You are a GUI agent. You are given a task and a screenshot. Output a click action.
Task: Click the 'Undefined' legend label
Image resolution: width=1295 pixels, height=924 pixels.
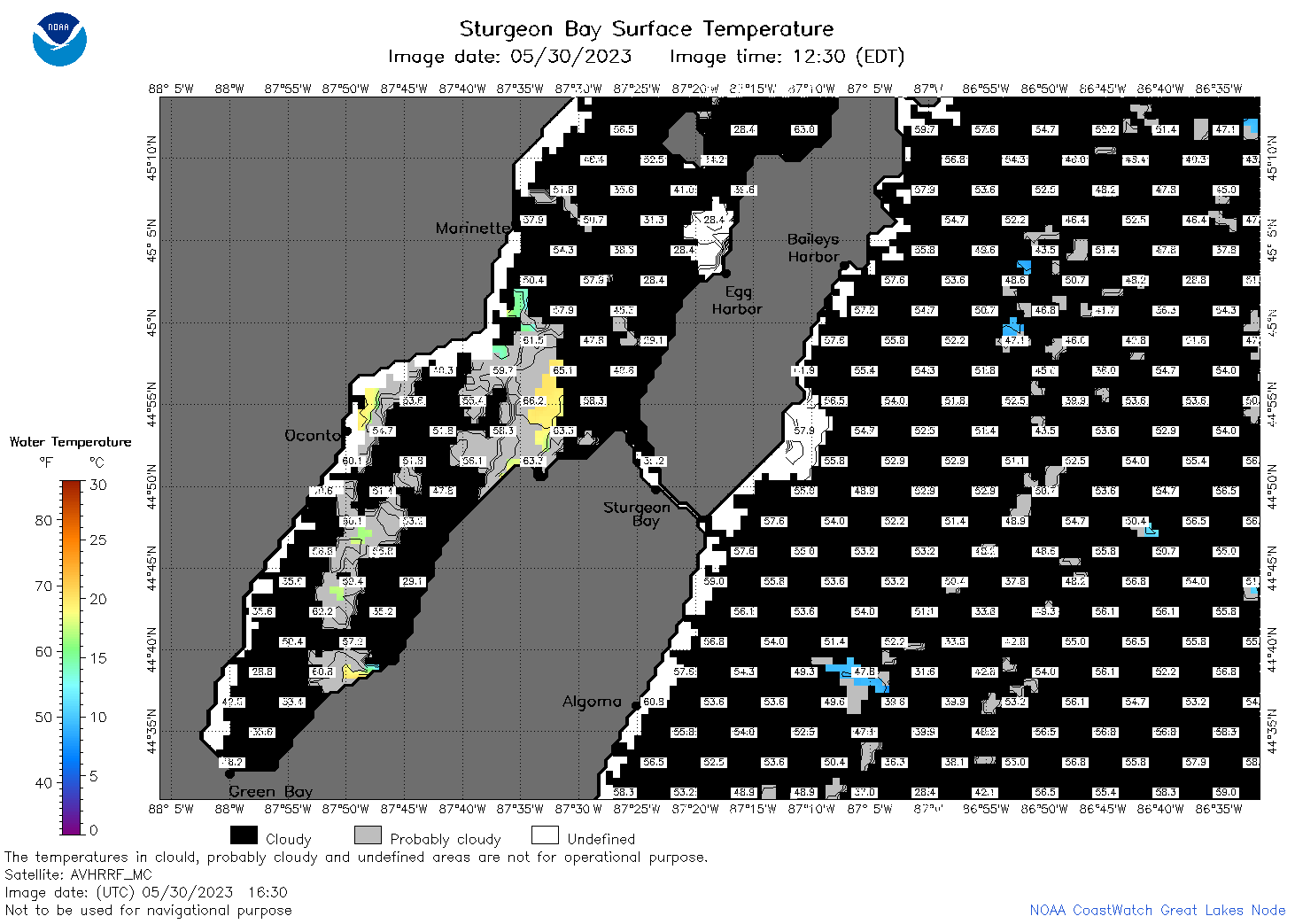click(x=601, y=839)
